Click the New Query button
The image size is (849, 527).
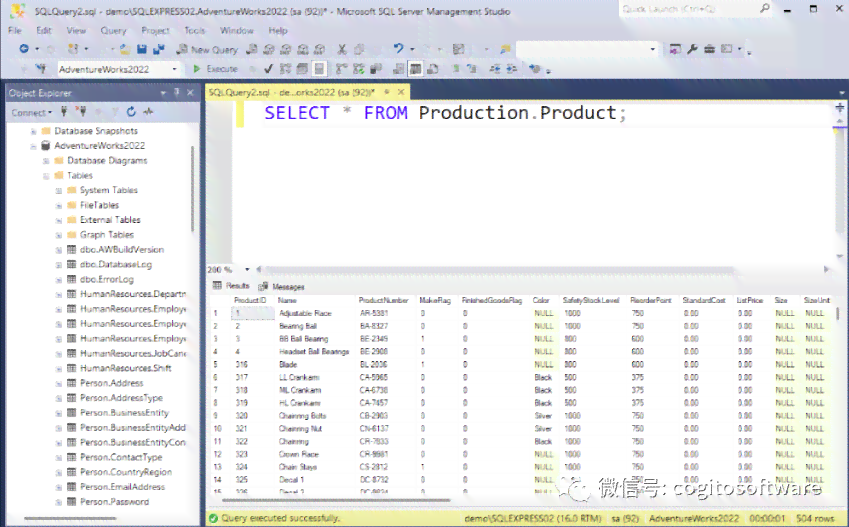click(208, 49)
